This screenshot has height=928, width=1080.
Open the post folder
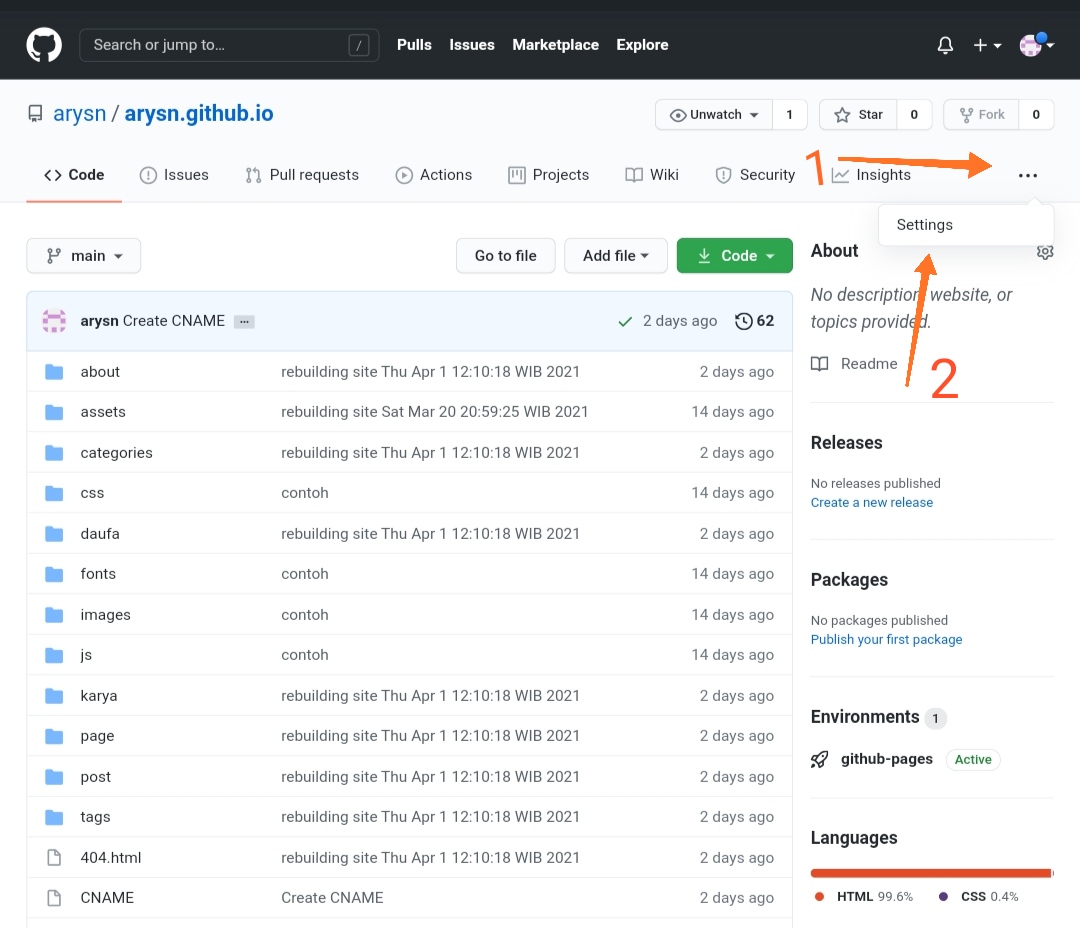(95, 777)
